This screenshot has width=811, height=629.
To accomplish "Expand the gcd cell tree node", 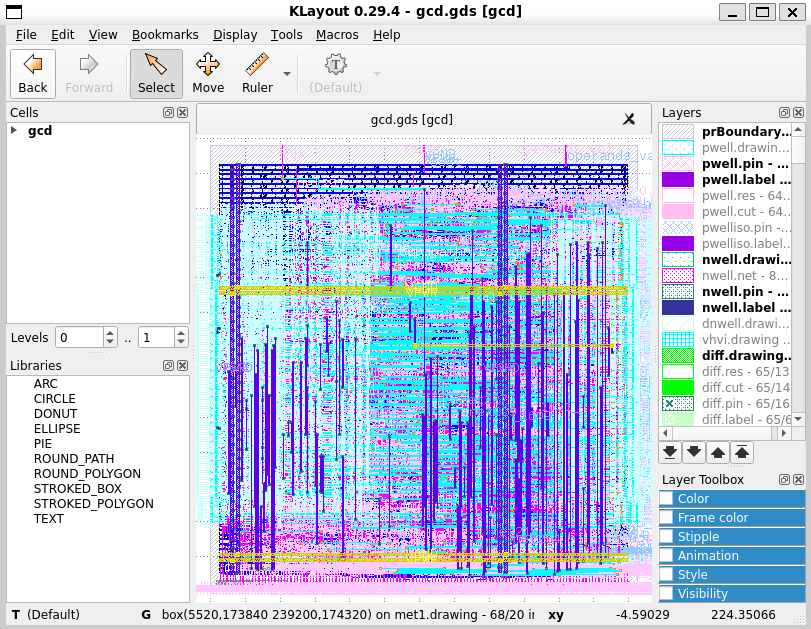I will coord(14,130).
